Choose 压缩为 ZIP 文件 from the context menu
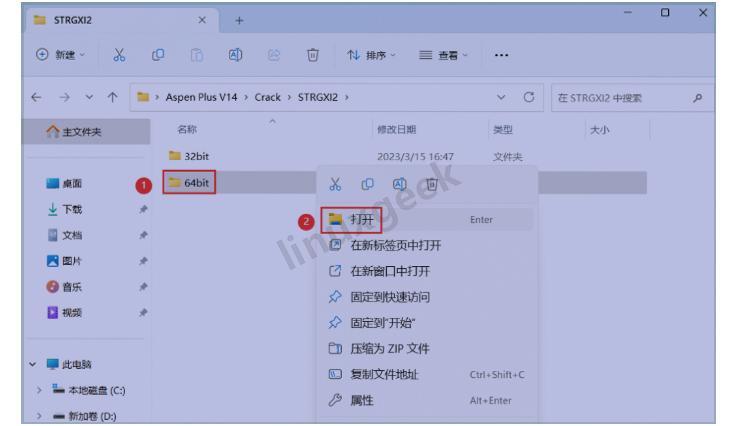 [427, 349]
